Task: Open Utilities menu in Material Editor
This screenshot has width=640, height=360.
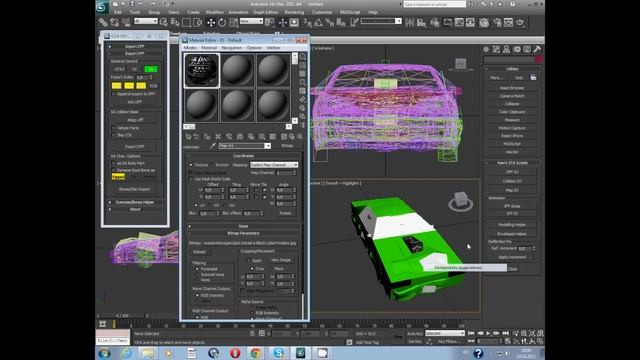Action: (x=273, y=48)
